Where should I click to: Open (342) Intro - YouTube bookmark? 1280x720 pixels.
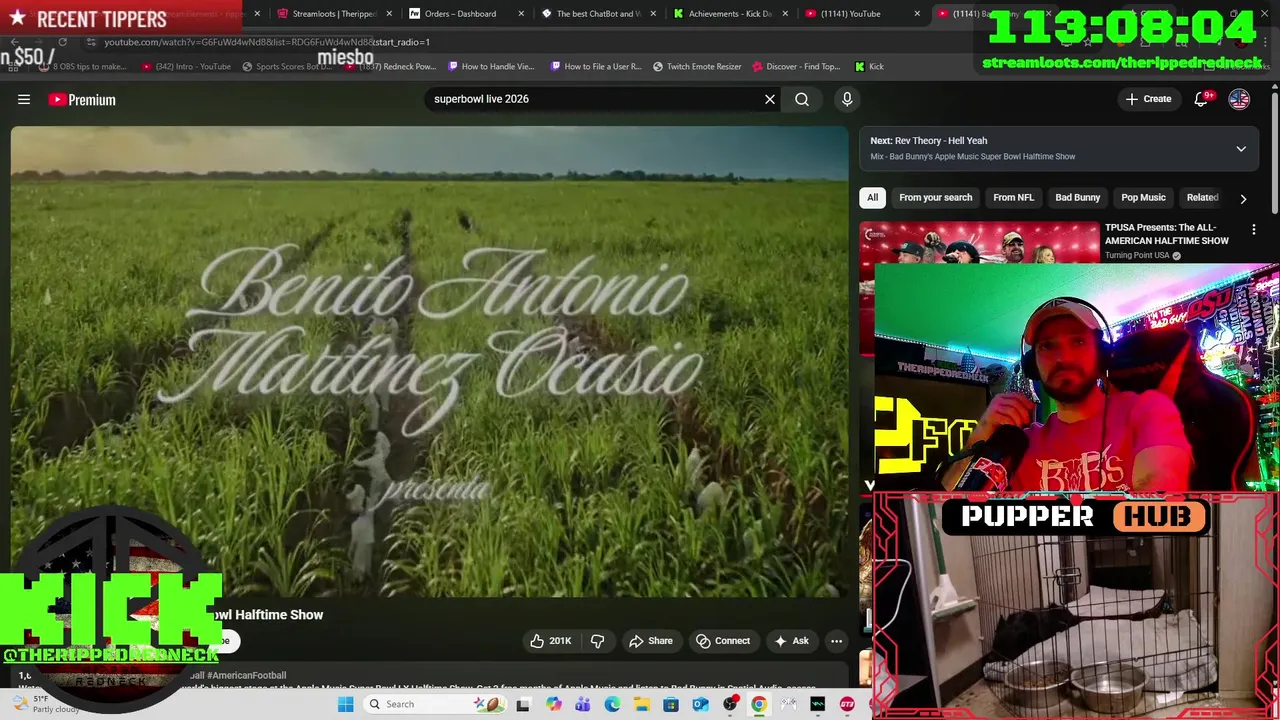[186, 66]
